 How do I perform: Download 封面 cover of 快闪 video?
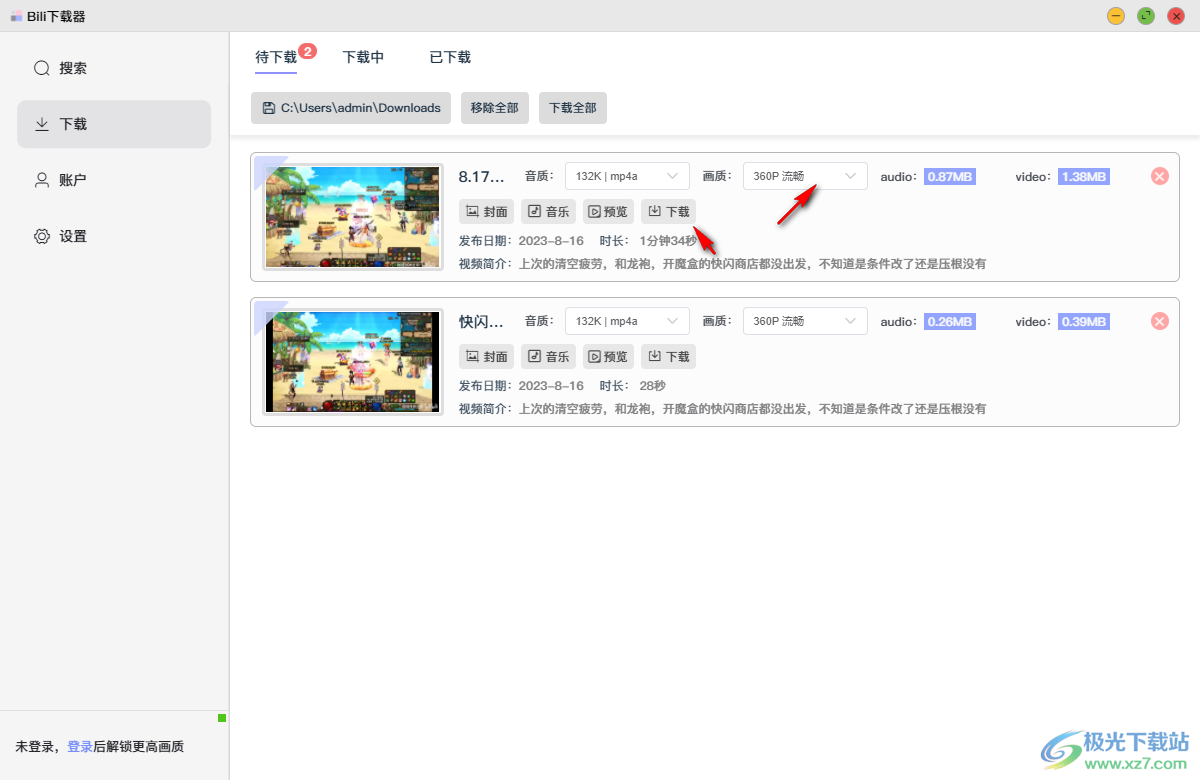[486, 357]
